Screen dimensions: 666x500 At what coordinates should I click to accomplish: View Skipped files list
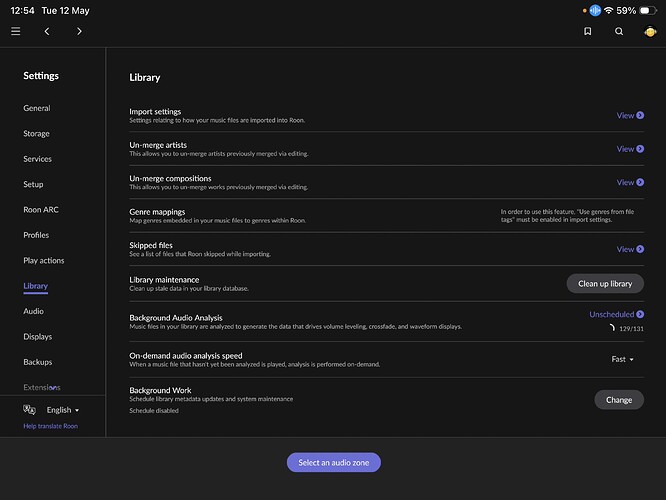(630, 249)
